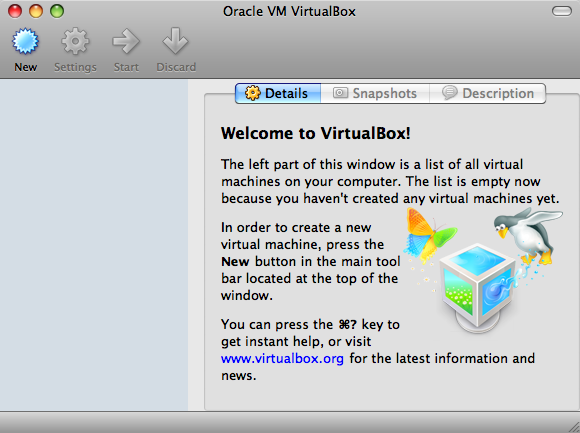Screen dimensions: 580x433
Task: Click the butterfly illustration
Action: click(x=430, y=235)
